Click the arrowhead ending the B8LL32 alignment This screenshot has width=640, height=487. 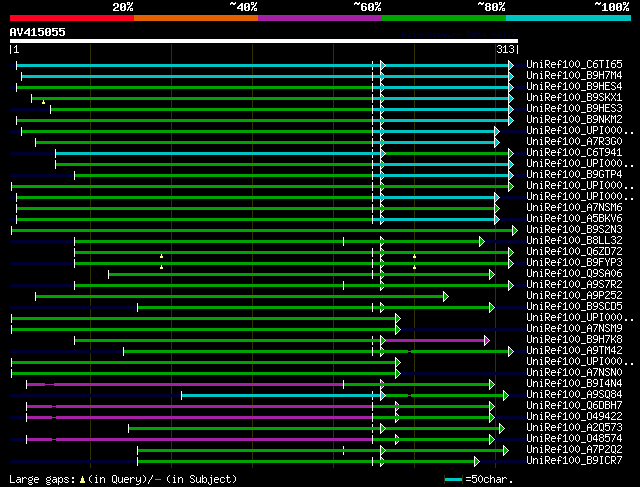(482, 242)
